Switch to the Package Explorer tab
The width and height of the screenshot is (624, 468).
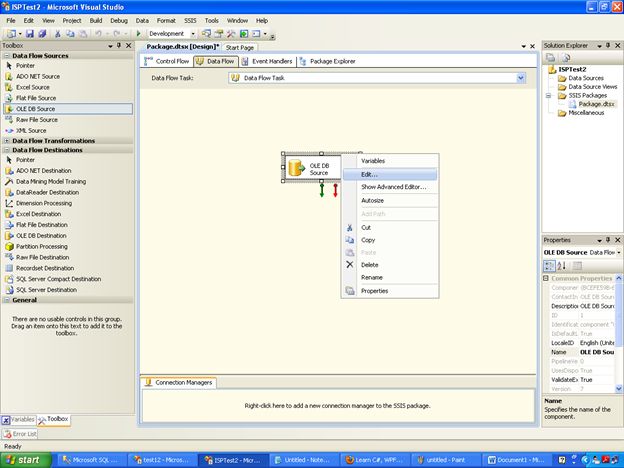328,61
